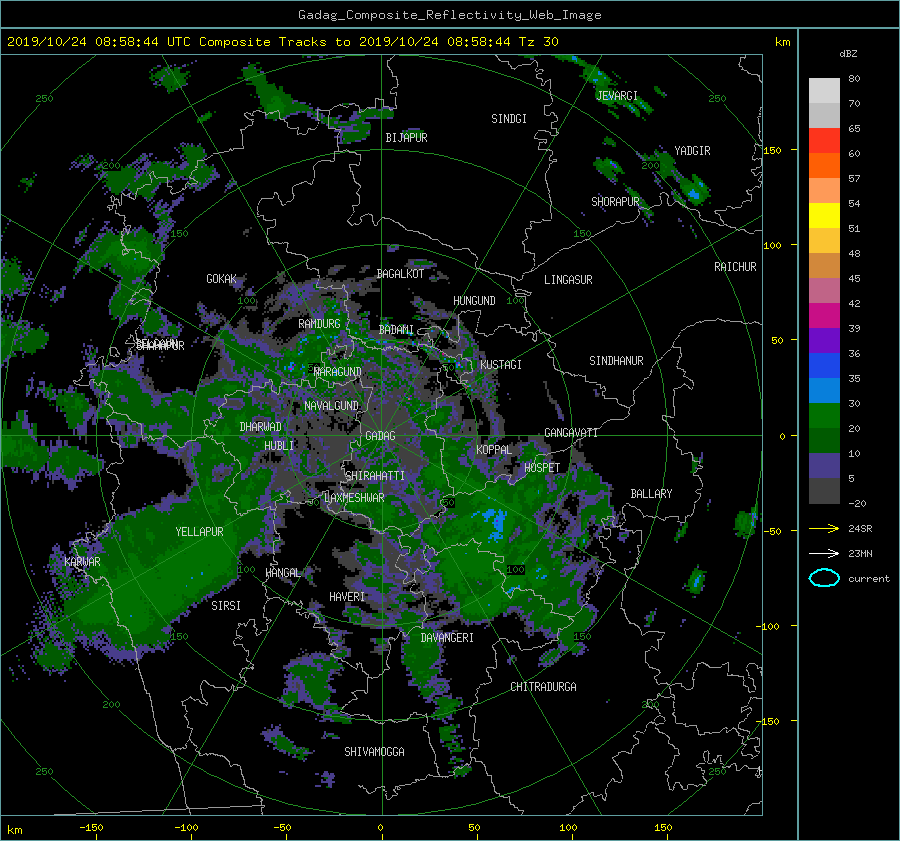Click the HUBLI city label

[279, 446]
